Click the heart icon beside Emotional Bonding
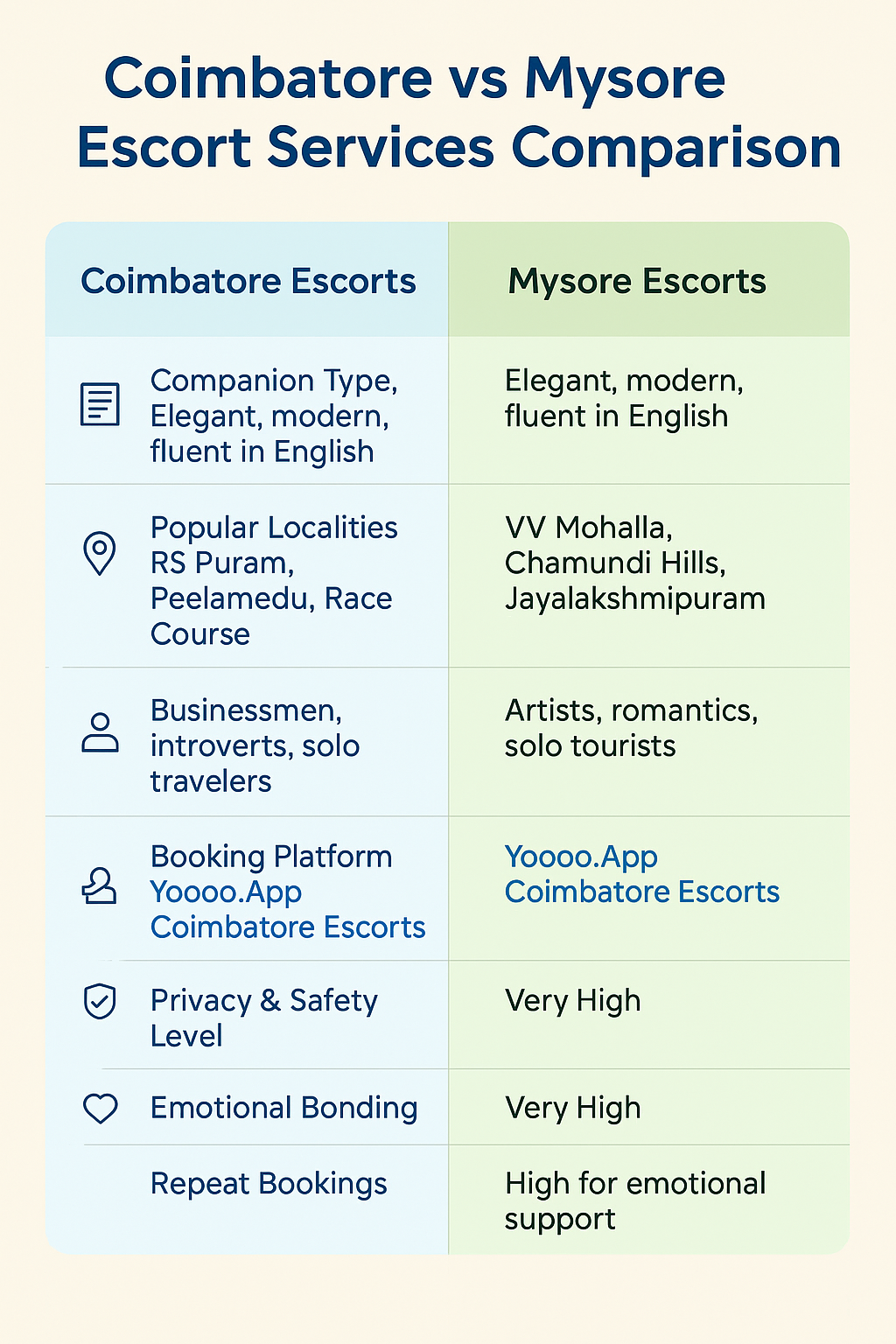Viewport: 896px width, 1344px height. tap(100, 1109)
